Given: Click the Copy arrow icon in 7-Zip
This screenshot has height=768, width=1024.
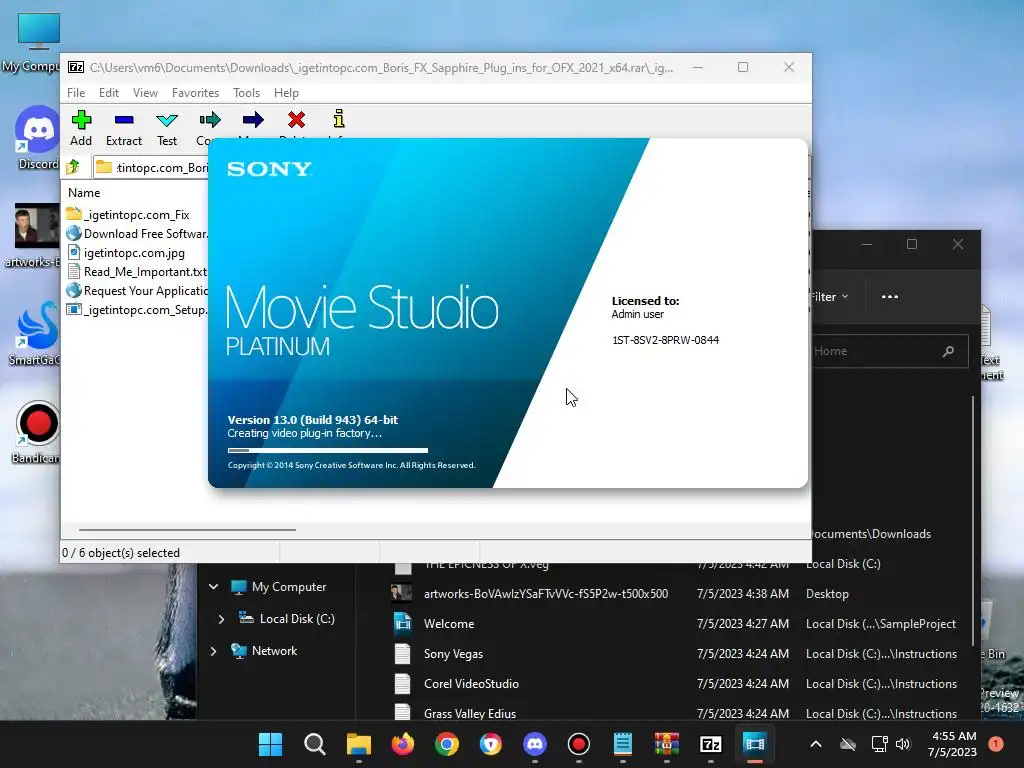Looking at the screenshot, I should click(210, 121).
